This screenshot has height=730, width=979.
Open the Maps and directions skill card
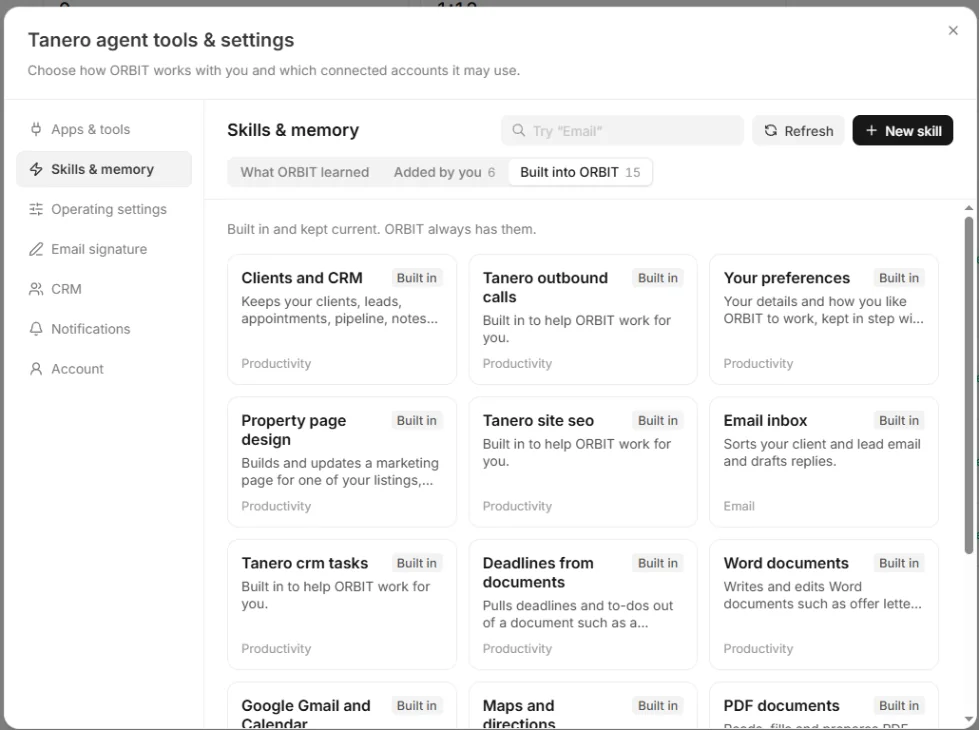[x=583, y=706]
